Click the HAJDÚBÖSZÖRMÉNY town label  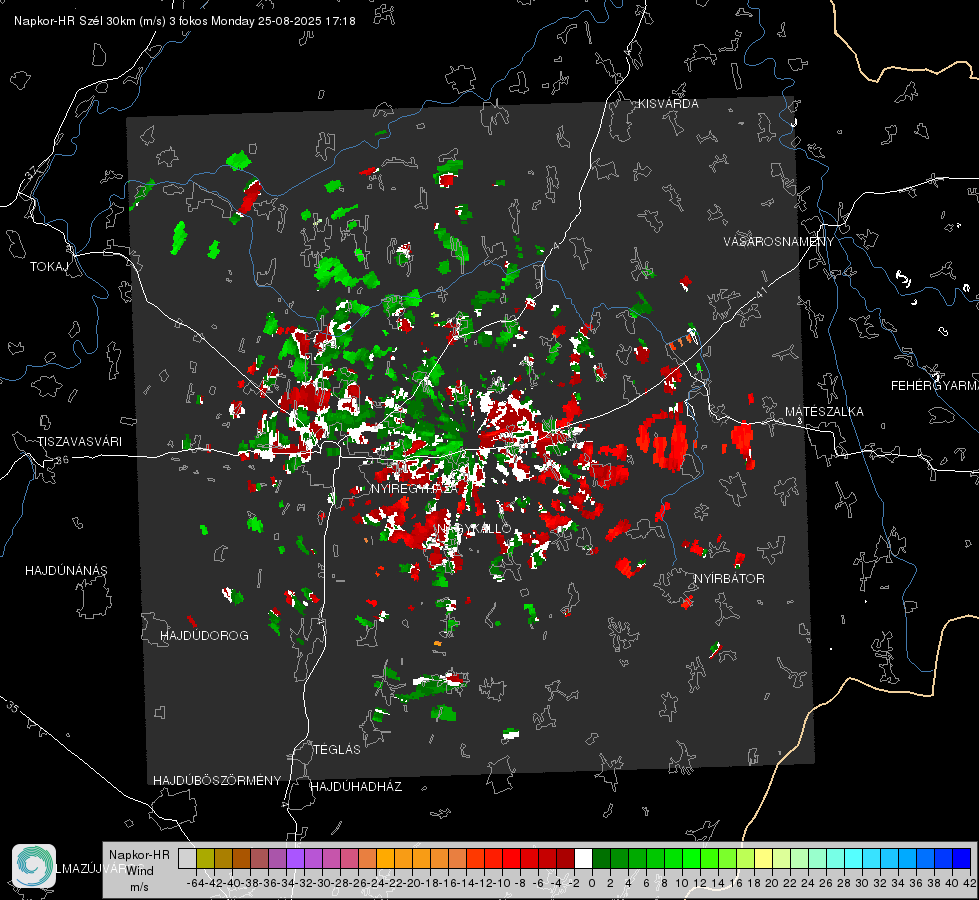pos(217,781)
